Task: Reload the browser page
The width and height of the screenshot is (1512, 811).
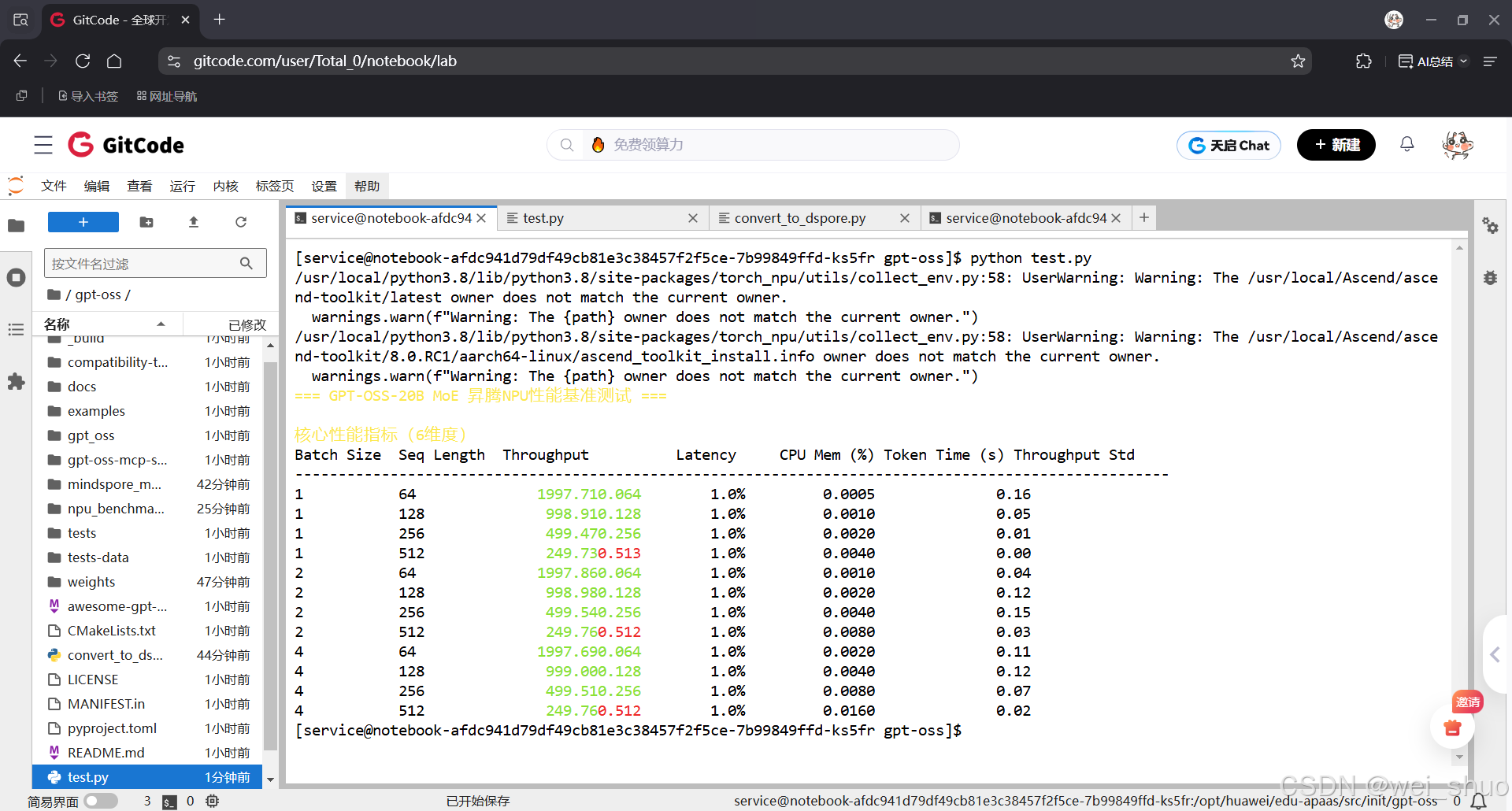Action: (83, 61)
